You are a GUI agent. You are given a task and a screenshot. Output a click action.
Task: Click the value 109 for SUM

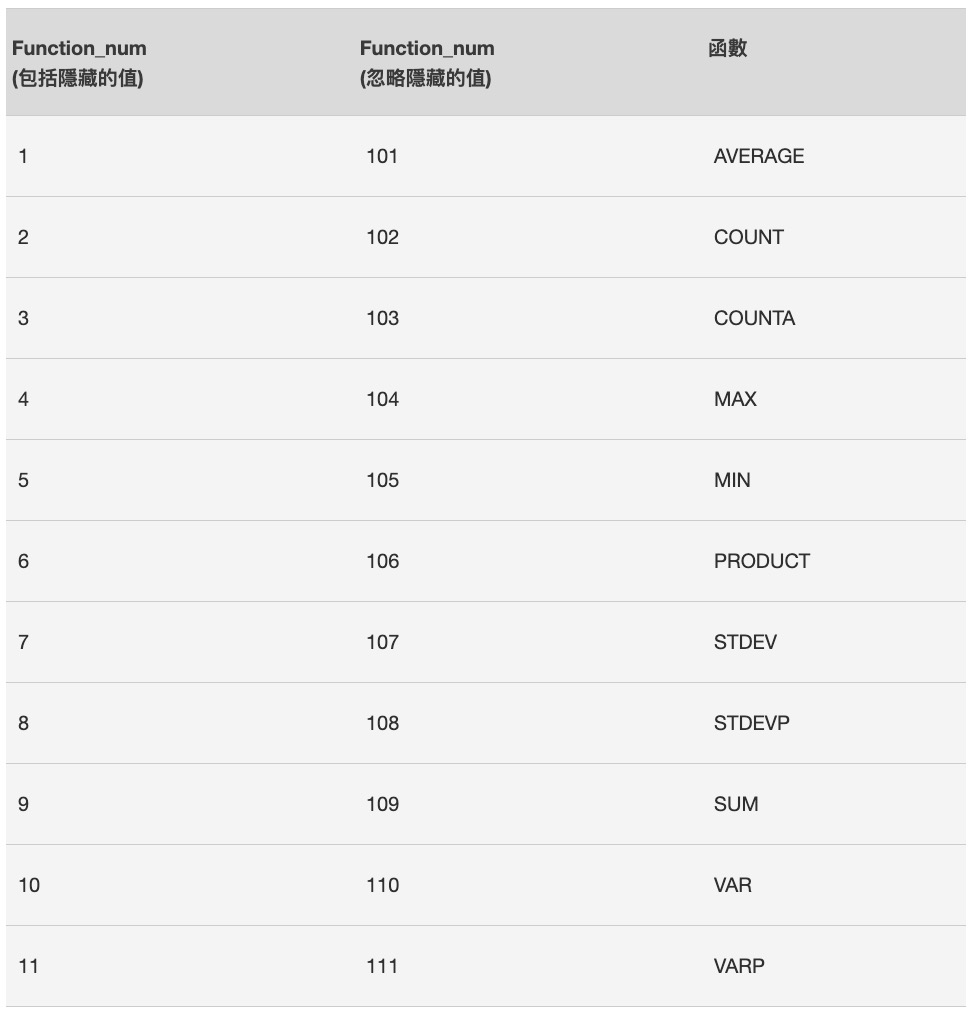pyautogui.click(x=382, y=804)
